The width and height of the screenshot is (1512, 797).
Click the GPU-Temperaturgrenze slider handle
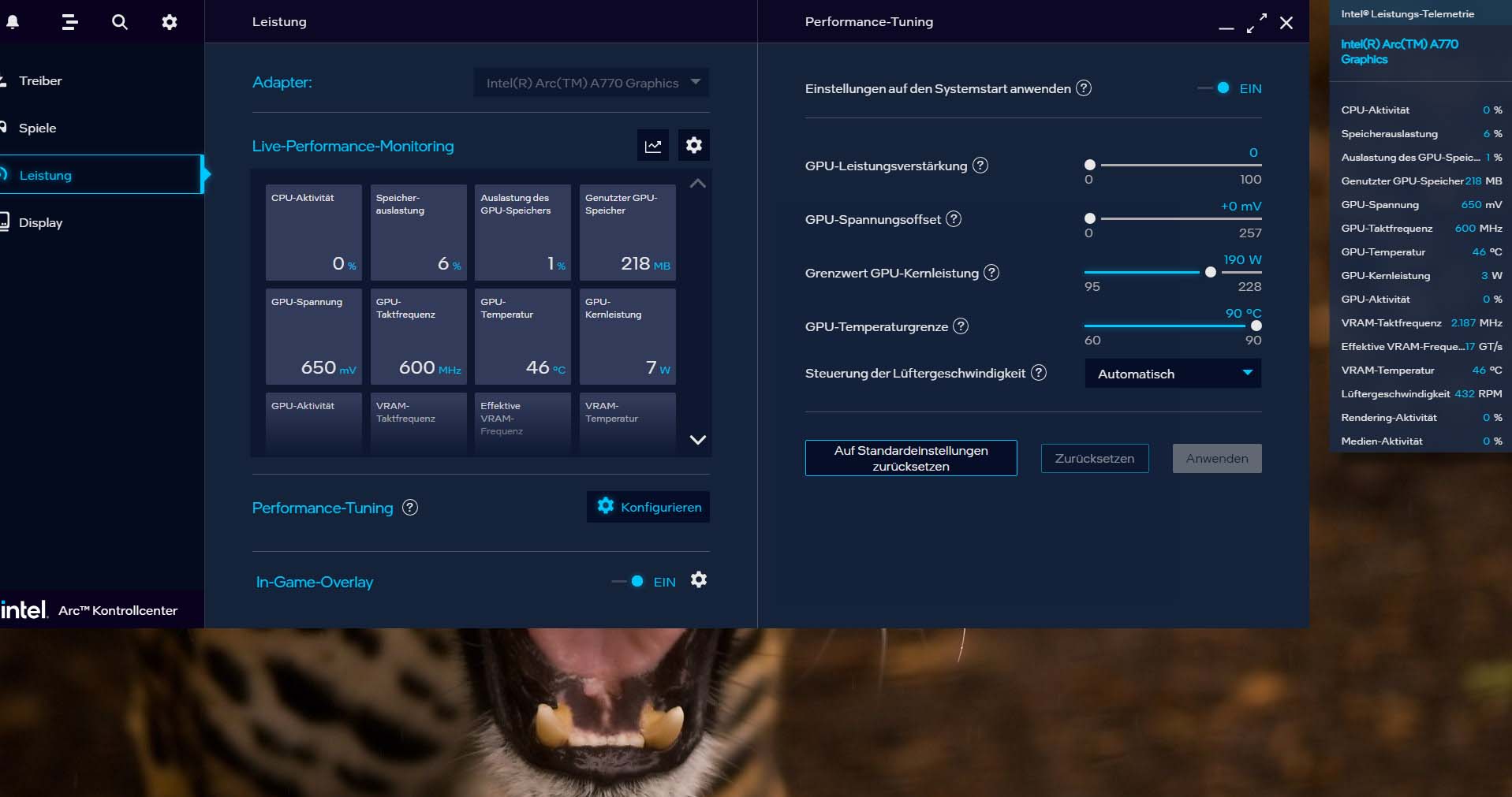pos(1256,326)
